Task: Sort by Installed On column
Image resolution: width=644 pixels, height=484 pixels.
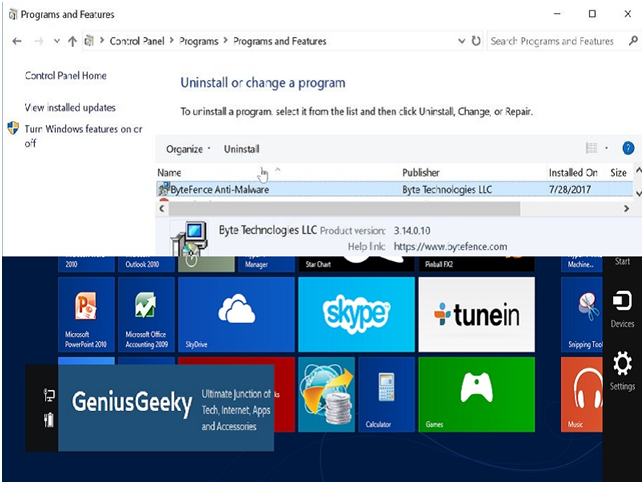Action: tap(573, 173)
